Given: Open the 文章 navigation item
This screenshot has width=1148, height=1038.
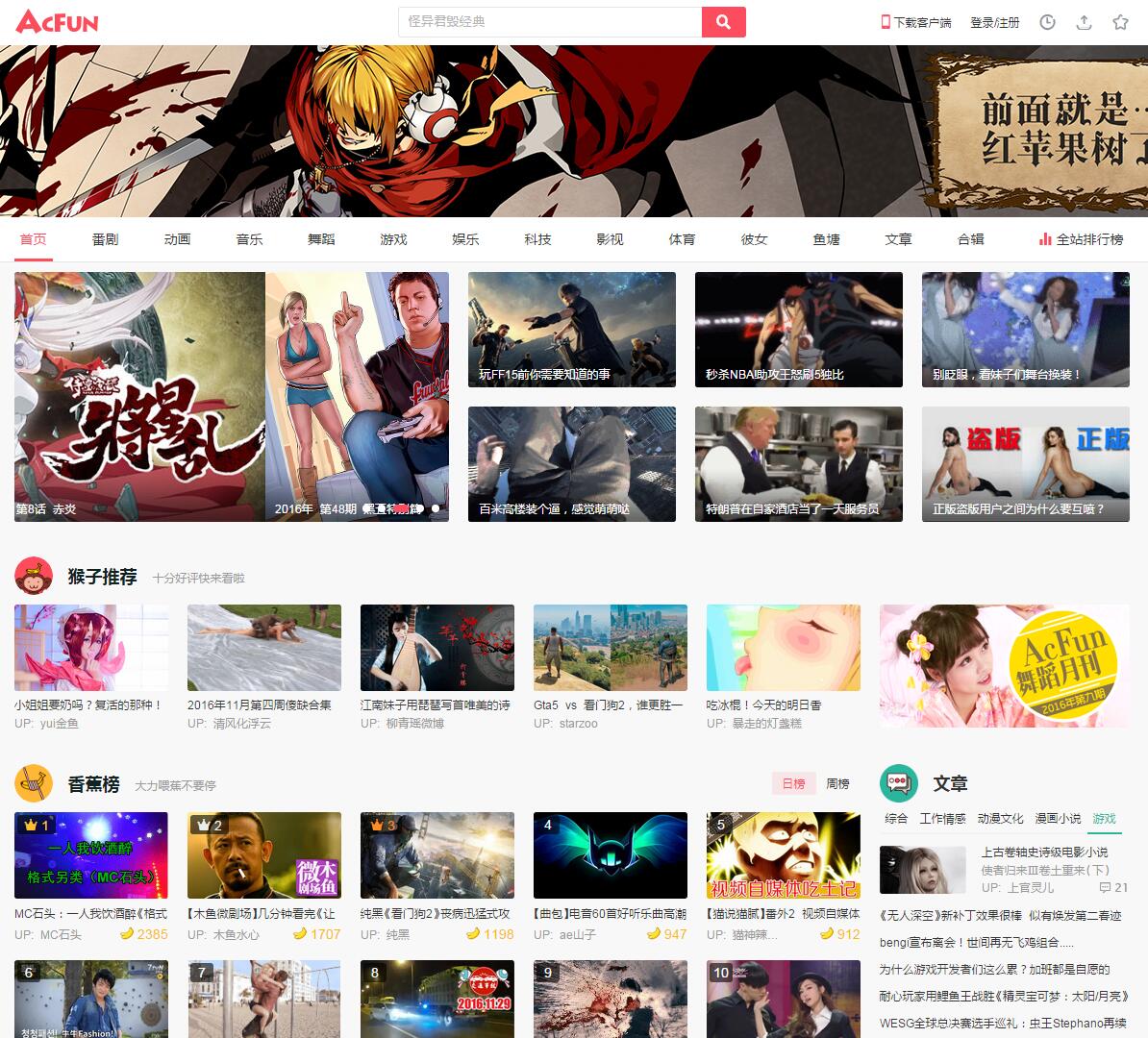Looking at the screenshot, I should pyautogui.click(x=898, y=239).
